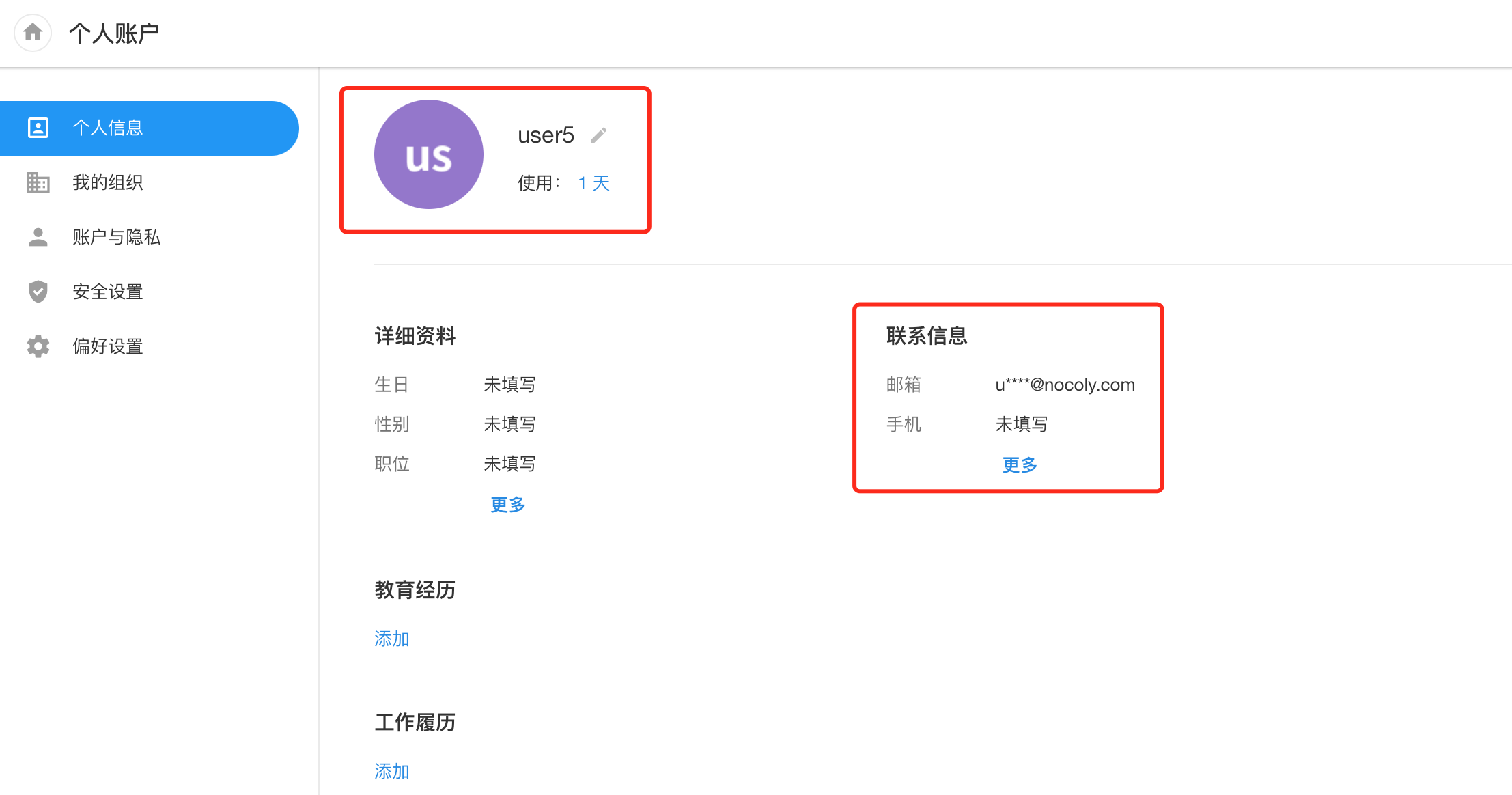This screenshot has height=795, width=1512.
Task: Click the security shield icon
Action: [x=38, y=292]
